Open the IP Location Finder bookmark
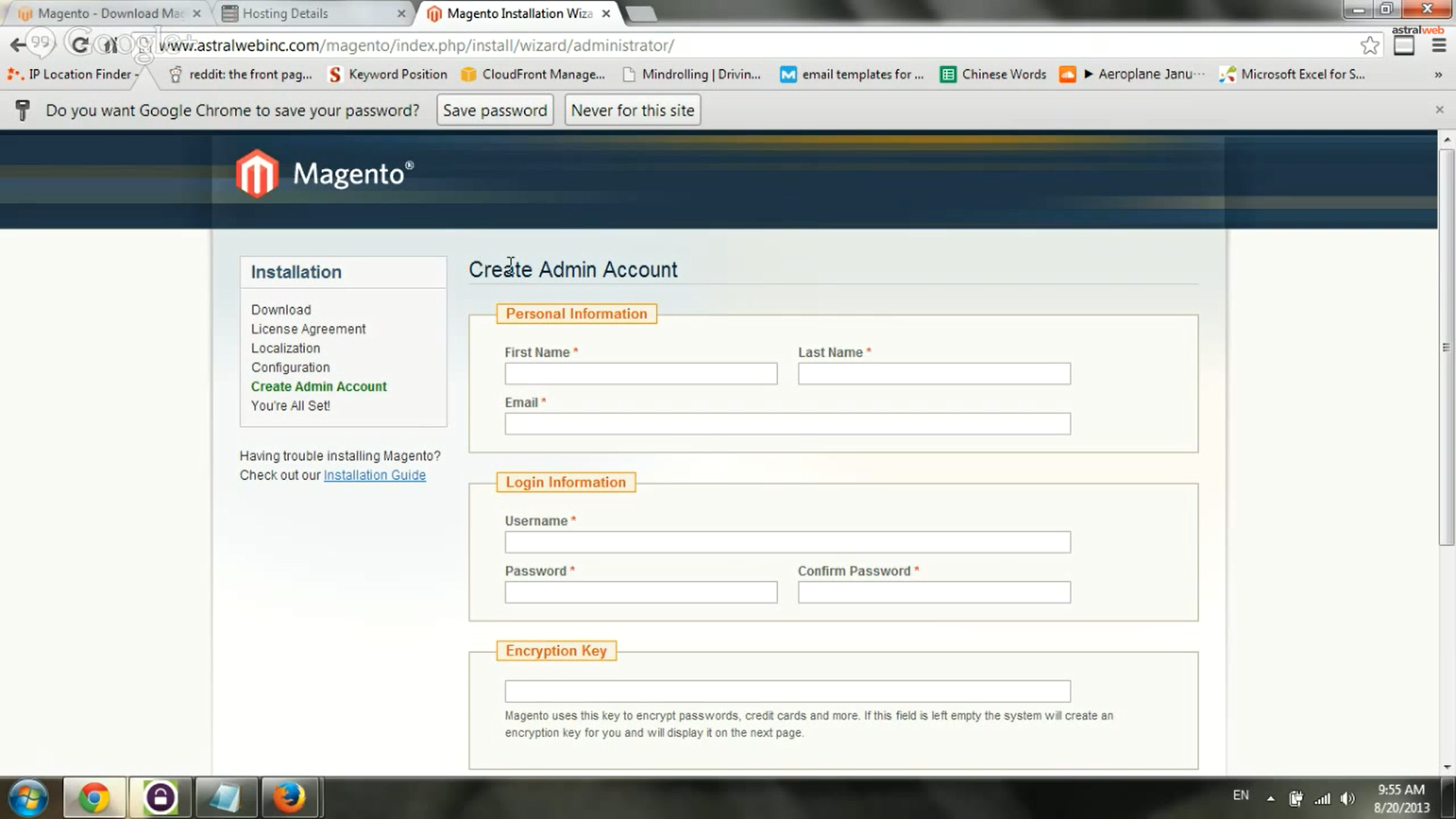This screenshot has height=819, width=1456. (x=73, y=74)
